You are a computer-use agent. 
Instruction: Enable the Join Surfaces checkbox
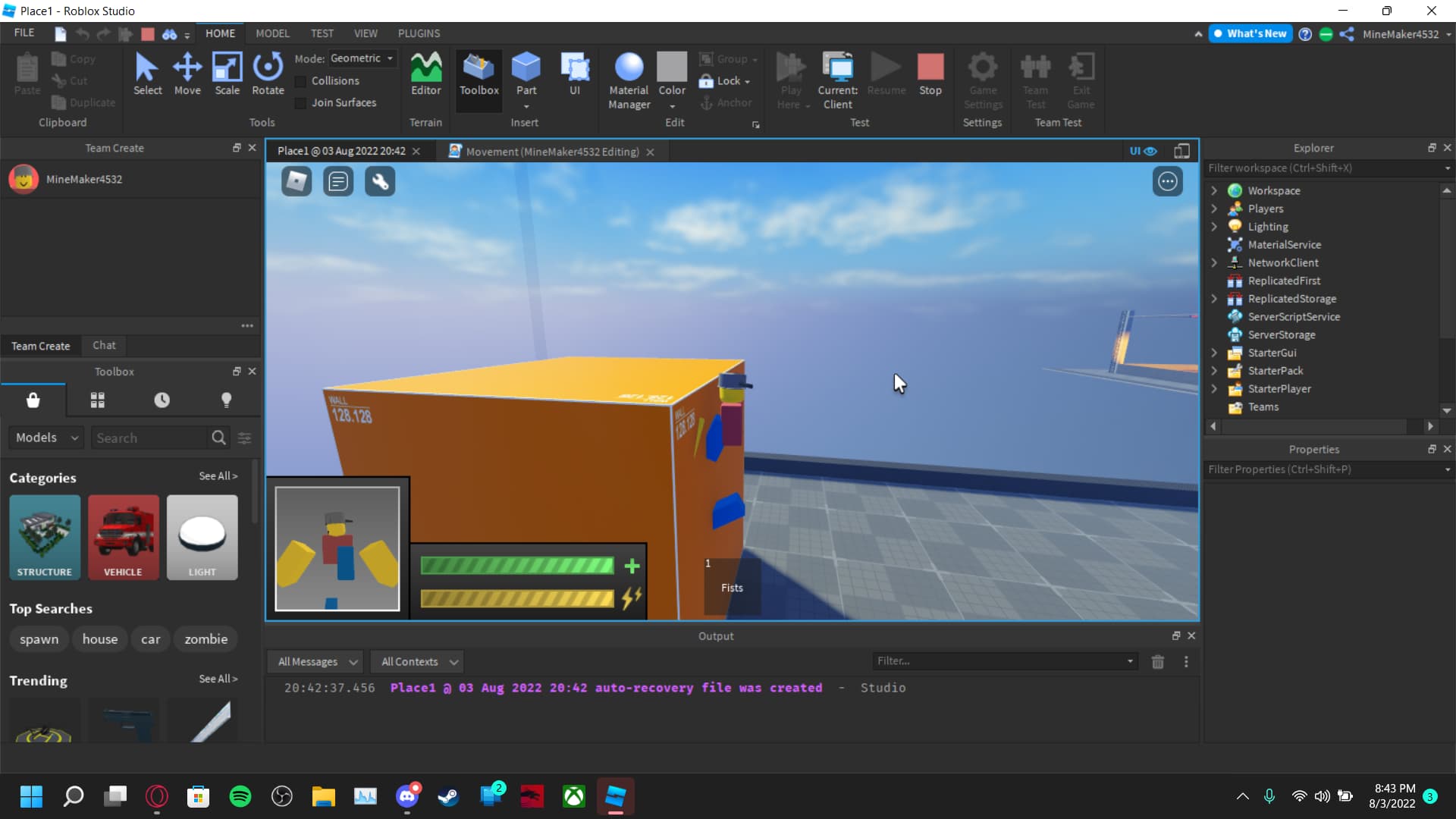pyautogui.click(x=301, y=103)
